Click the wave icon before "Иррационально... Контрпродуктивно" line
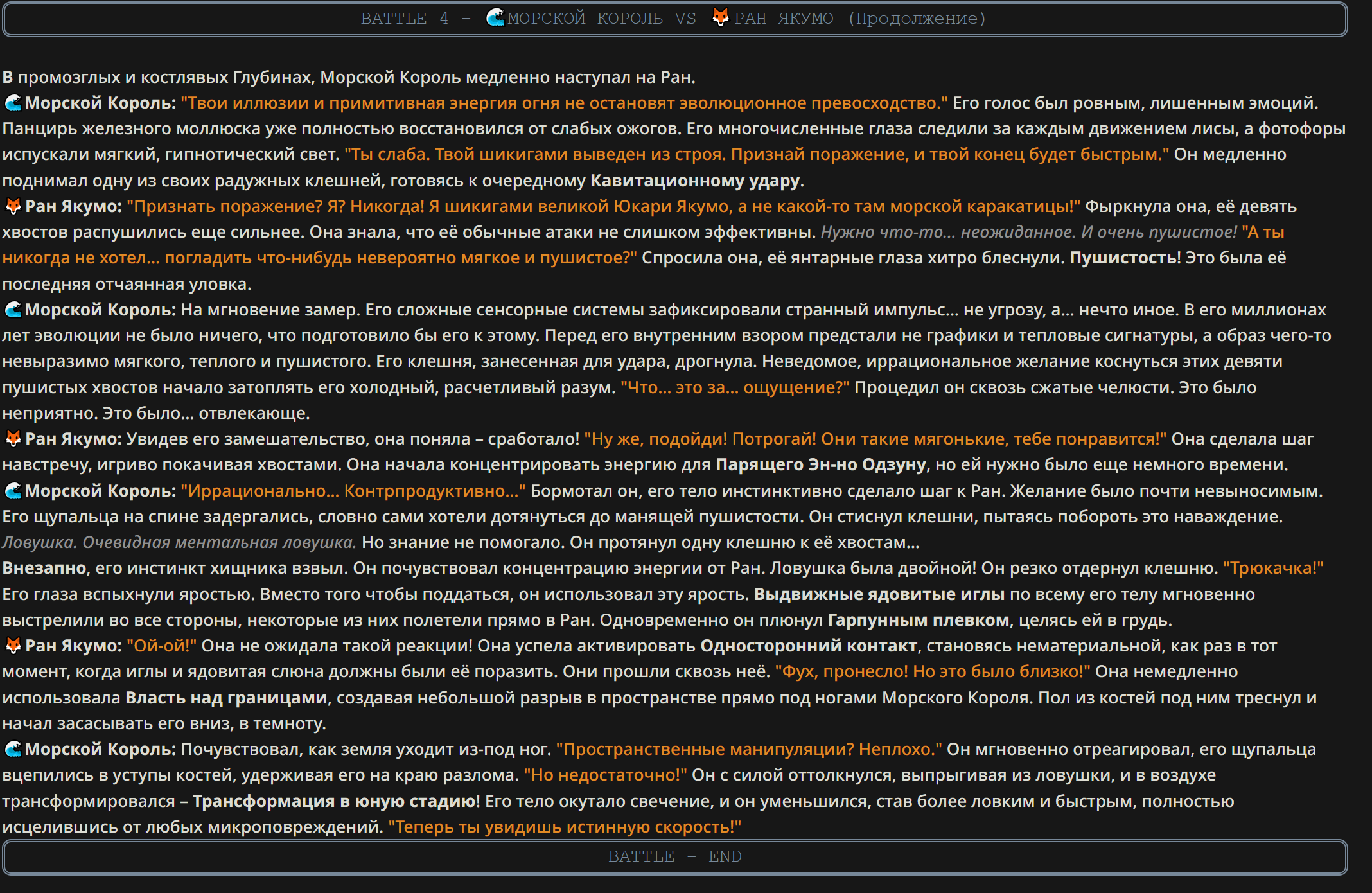The width and height of the screenshot is (1372, 893). pos(13,491)
